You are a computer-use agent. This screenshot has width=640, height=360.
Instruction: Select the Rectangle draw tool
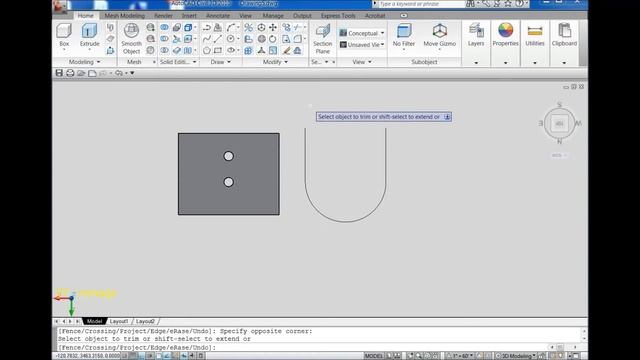(218, 50)
